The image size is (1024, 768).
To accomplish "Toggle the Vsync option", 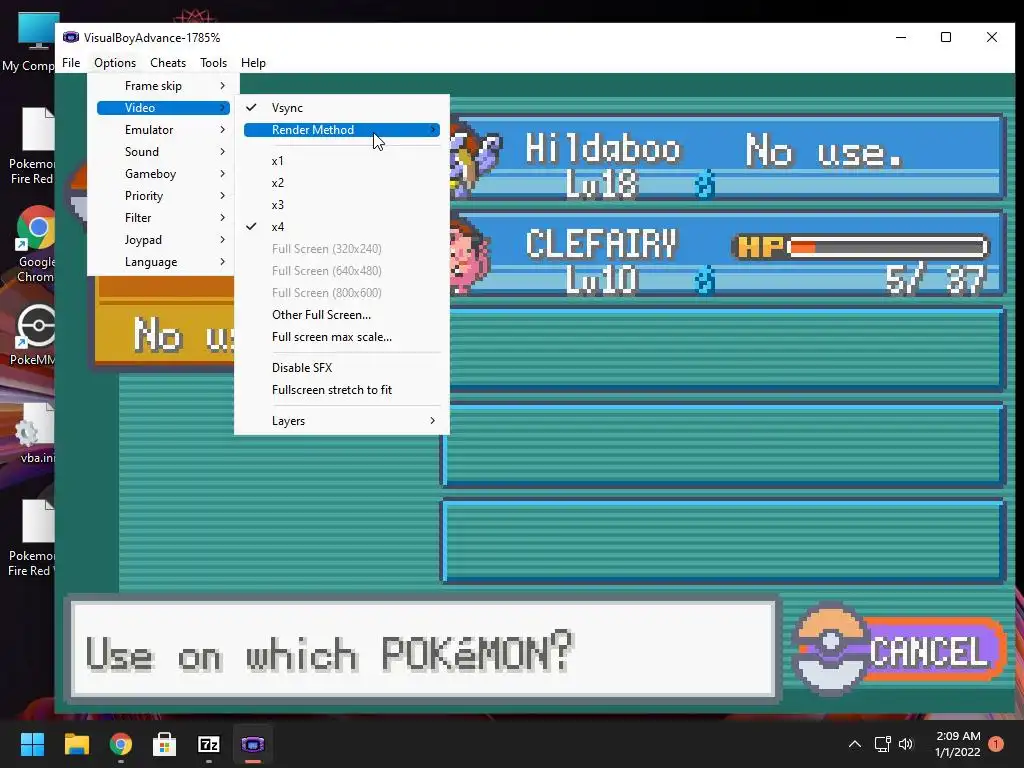I will pos(342,108).
